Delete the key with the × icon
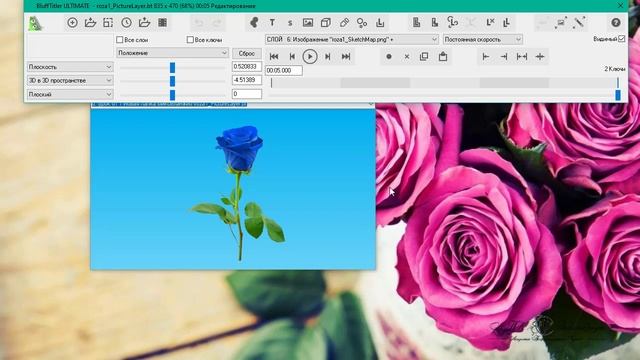Screen dimensions: 640x360 (407, 57)
